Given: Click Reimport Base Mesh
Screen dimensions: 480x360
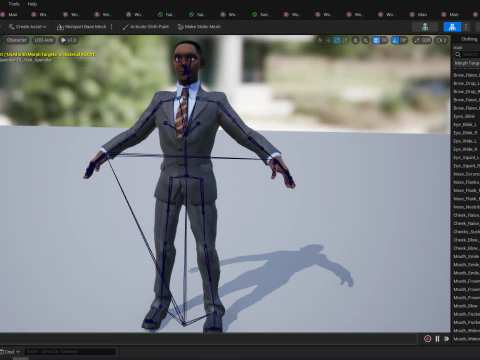Looking at the screenshot, I should tap(82, 27).
